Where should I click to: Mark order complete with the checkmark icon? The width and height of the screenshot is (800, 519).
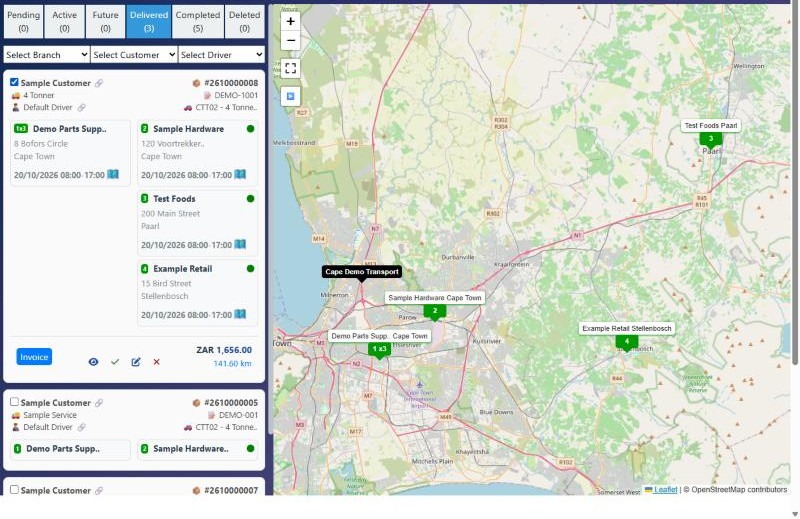click(115, 362)
